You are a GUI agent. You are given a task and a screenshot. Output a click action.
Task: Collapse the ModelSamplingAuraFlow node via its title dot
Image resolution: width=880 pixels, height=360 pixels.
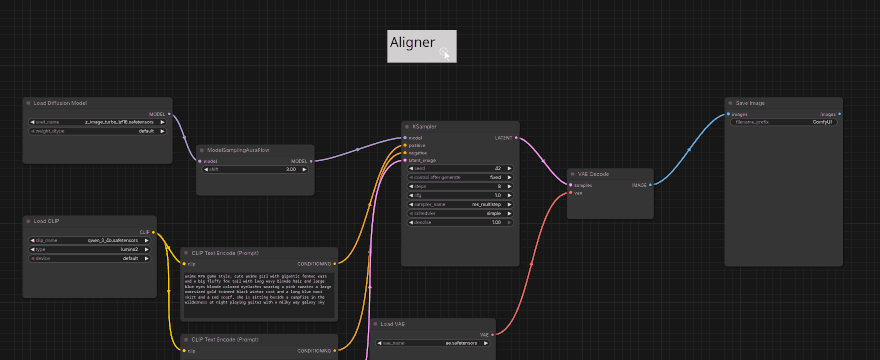[x=202, y=151]
